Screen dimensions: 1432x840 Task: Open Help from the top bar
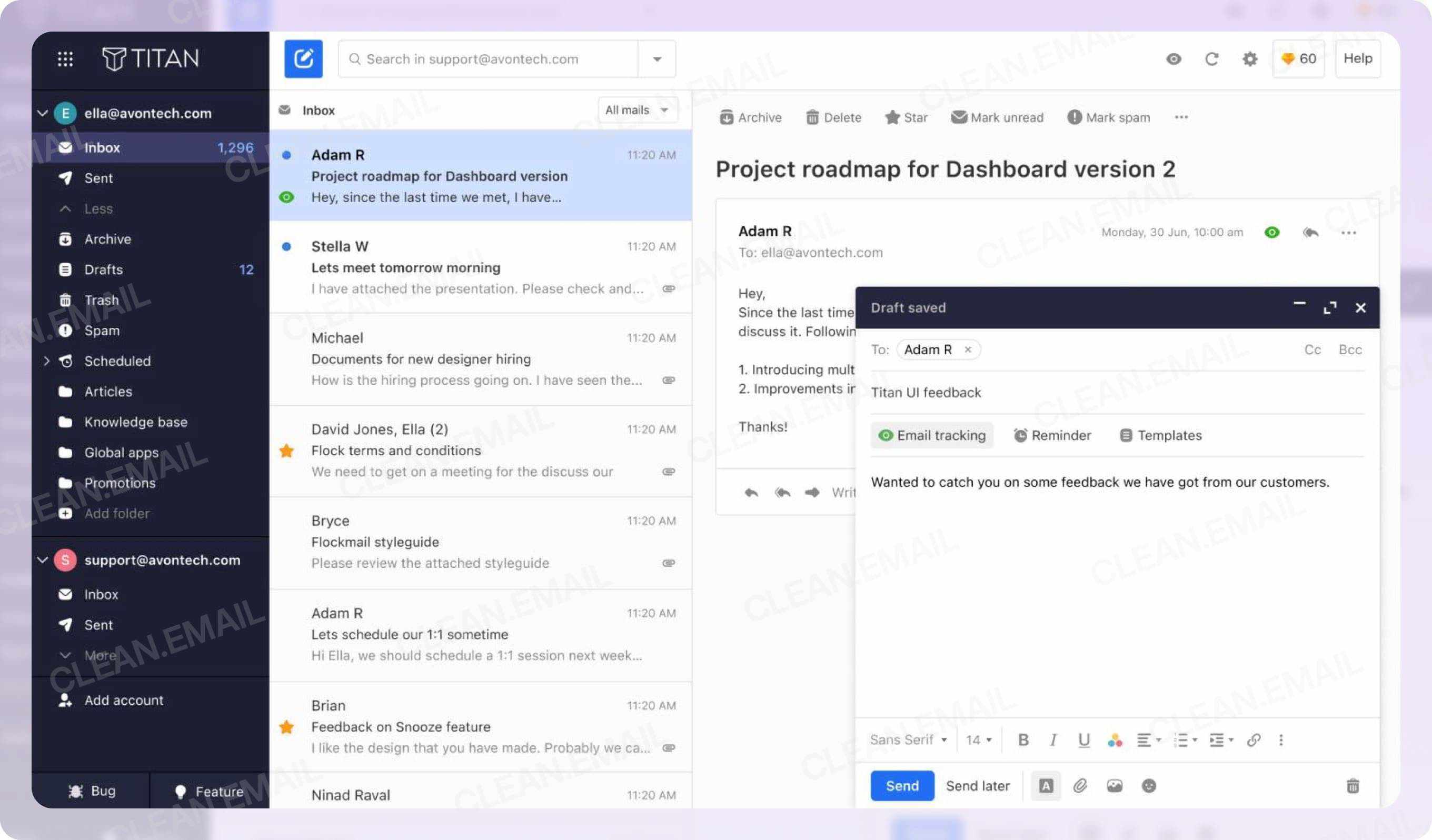pos(1358,58)
